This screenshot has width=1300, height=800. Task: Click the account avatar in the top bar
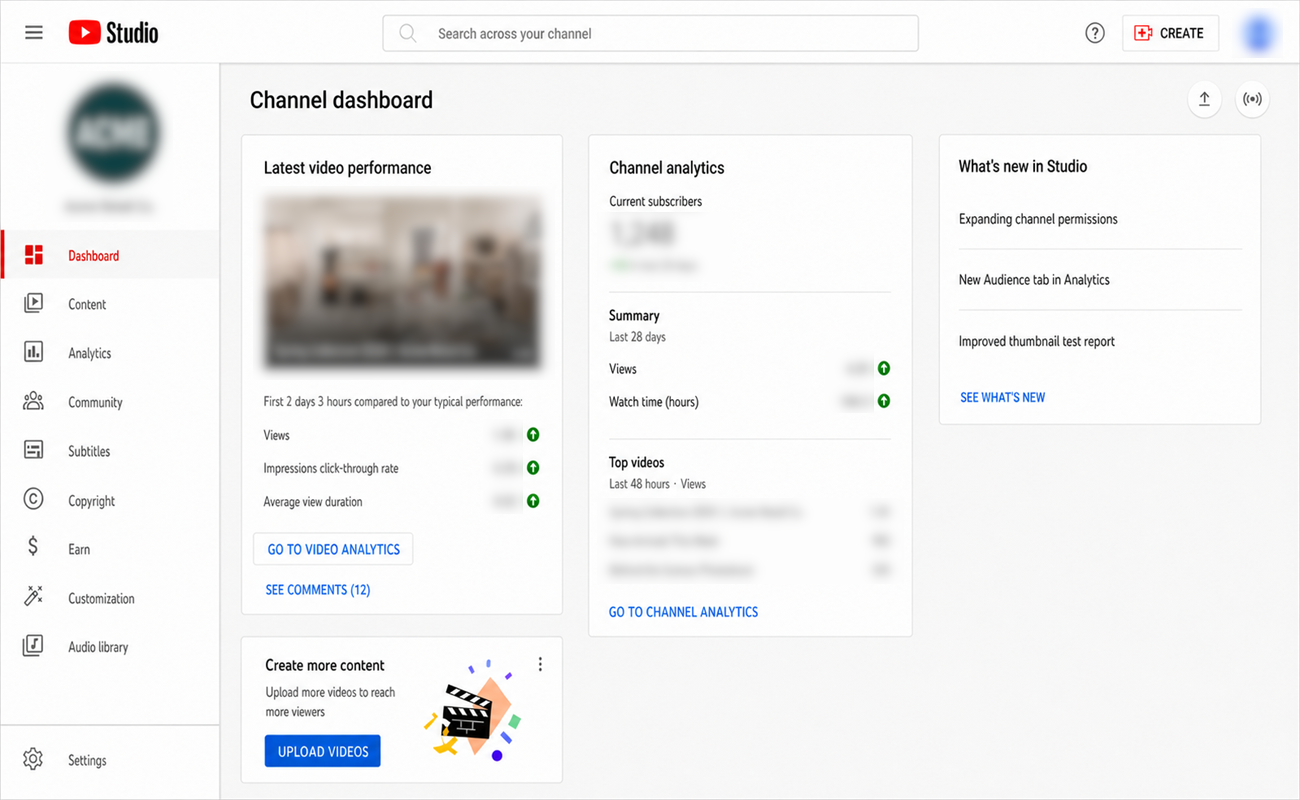(1257, 33)
